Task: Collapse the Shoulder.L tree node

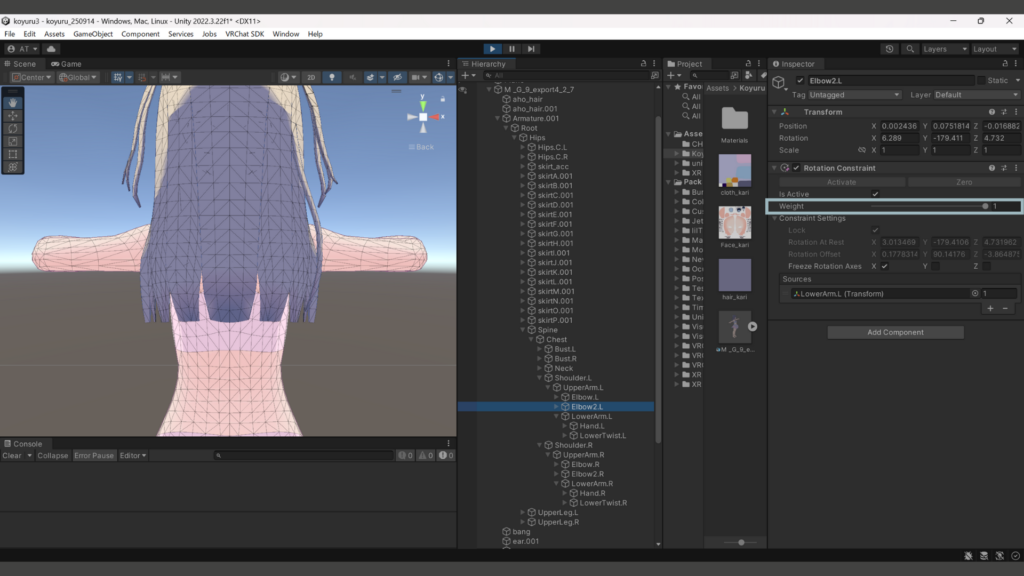Action: click(538, 378)
